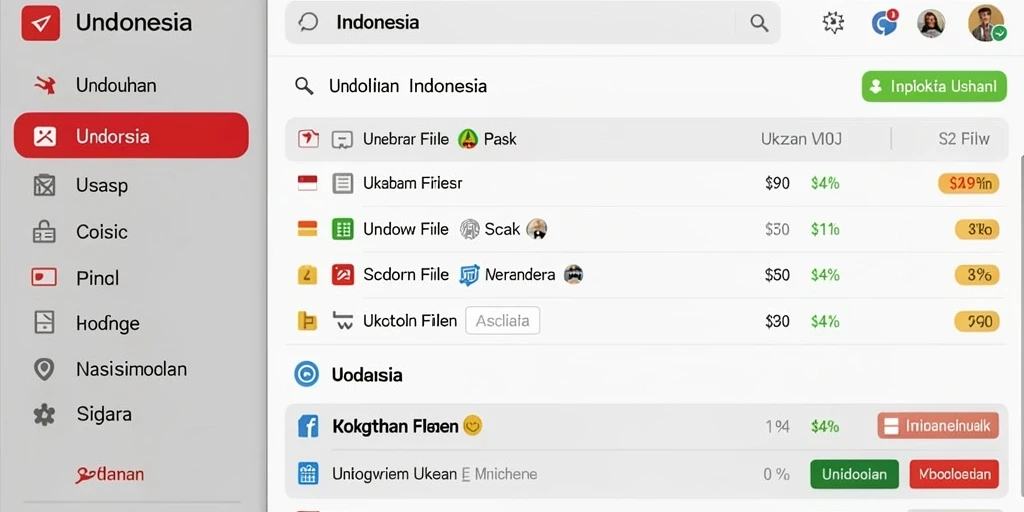1024x512 pixels.
Task: Focus the Indonesia search input field
Action: pyautogui.click(x=532, y=23)
